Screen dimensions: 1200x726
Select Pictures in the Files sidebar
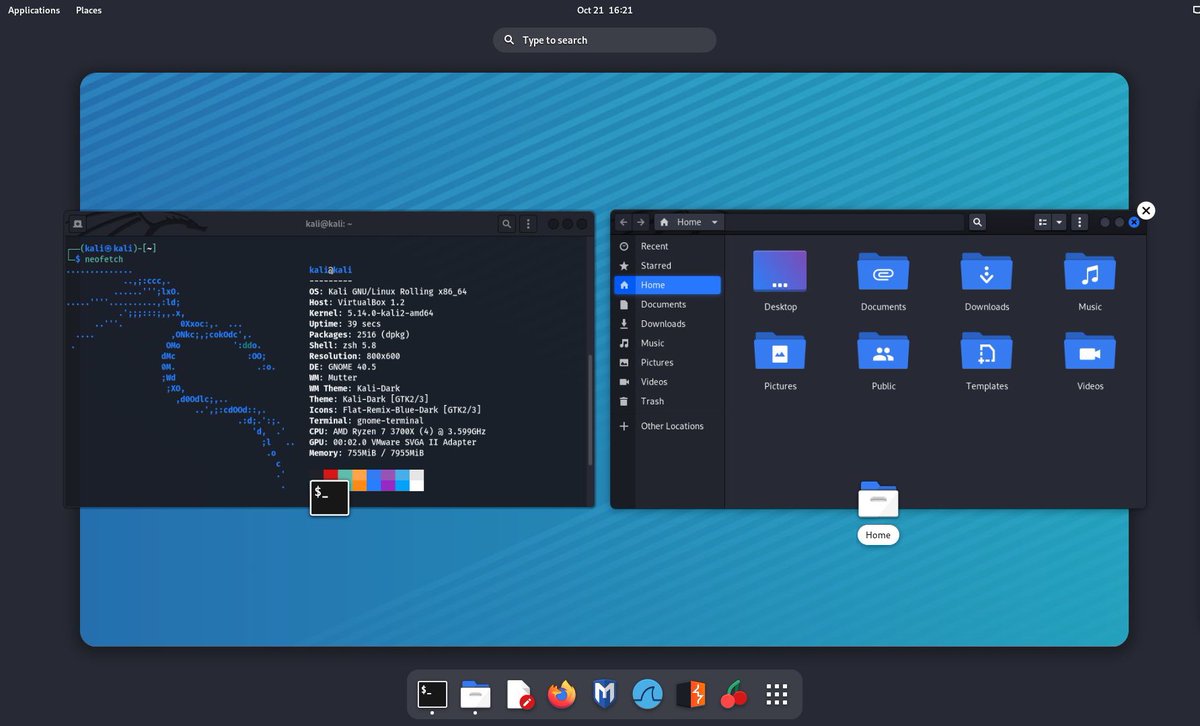pyautogui.click(x=668, y=362)
